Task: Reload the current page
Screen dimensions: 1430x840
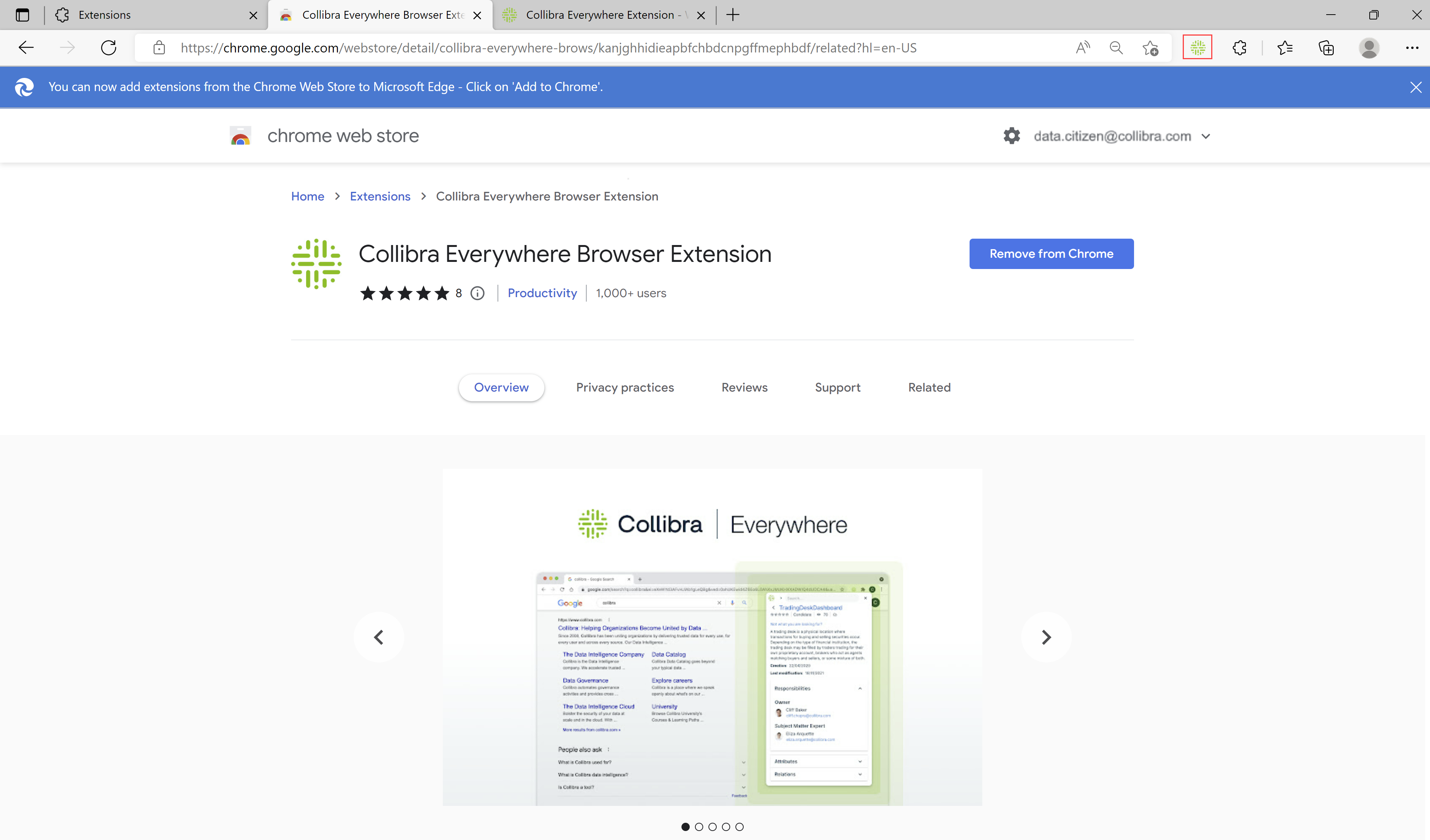Action: pyautogui.click(x=108, y=48)
